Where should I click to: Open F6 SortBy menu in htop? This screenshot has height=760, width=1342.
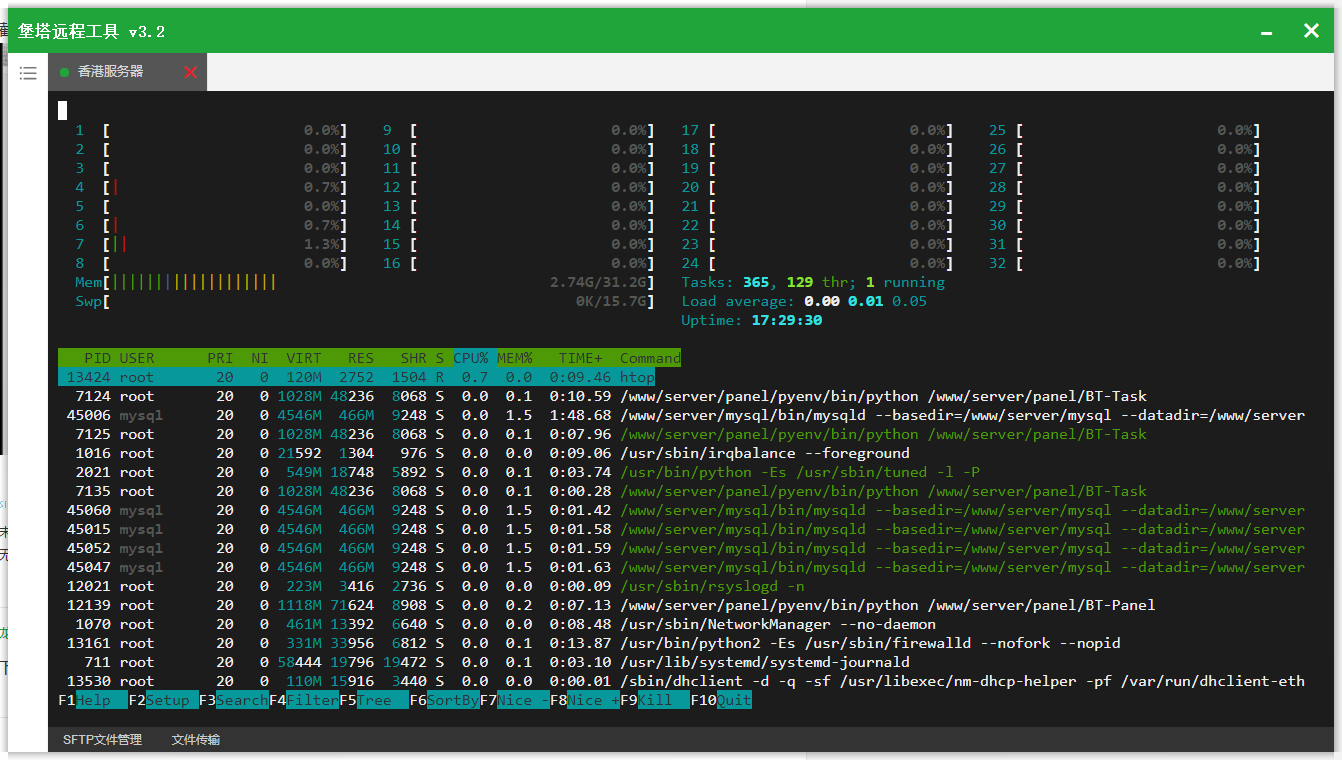click(x=444, y=700)
